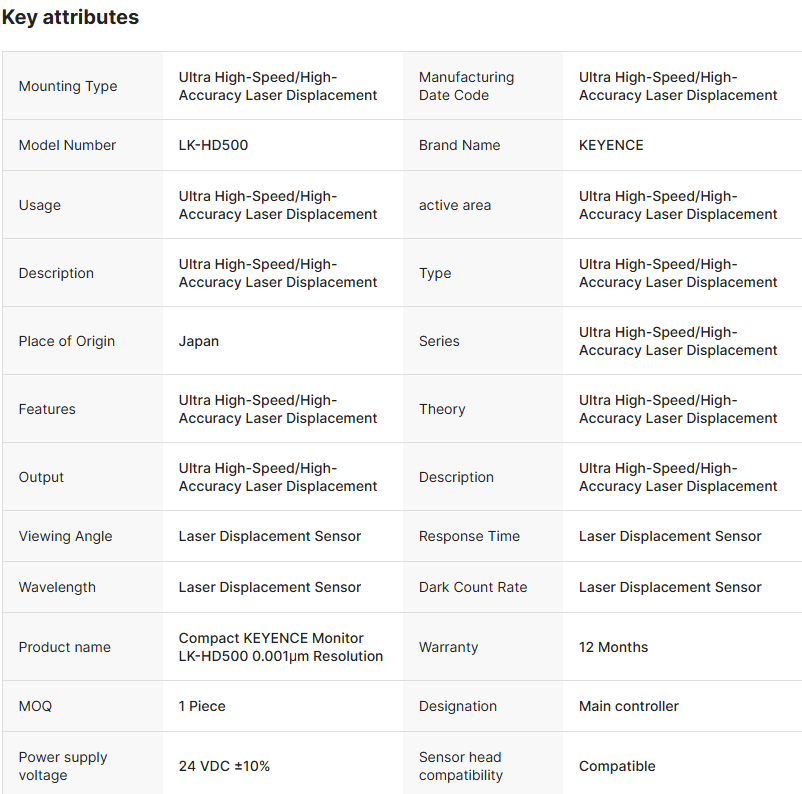Click the Main controller designation value
Image resolution: width=802 pixels, height=794 pixels.
(628, 706)
